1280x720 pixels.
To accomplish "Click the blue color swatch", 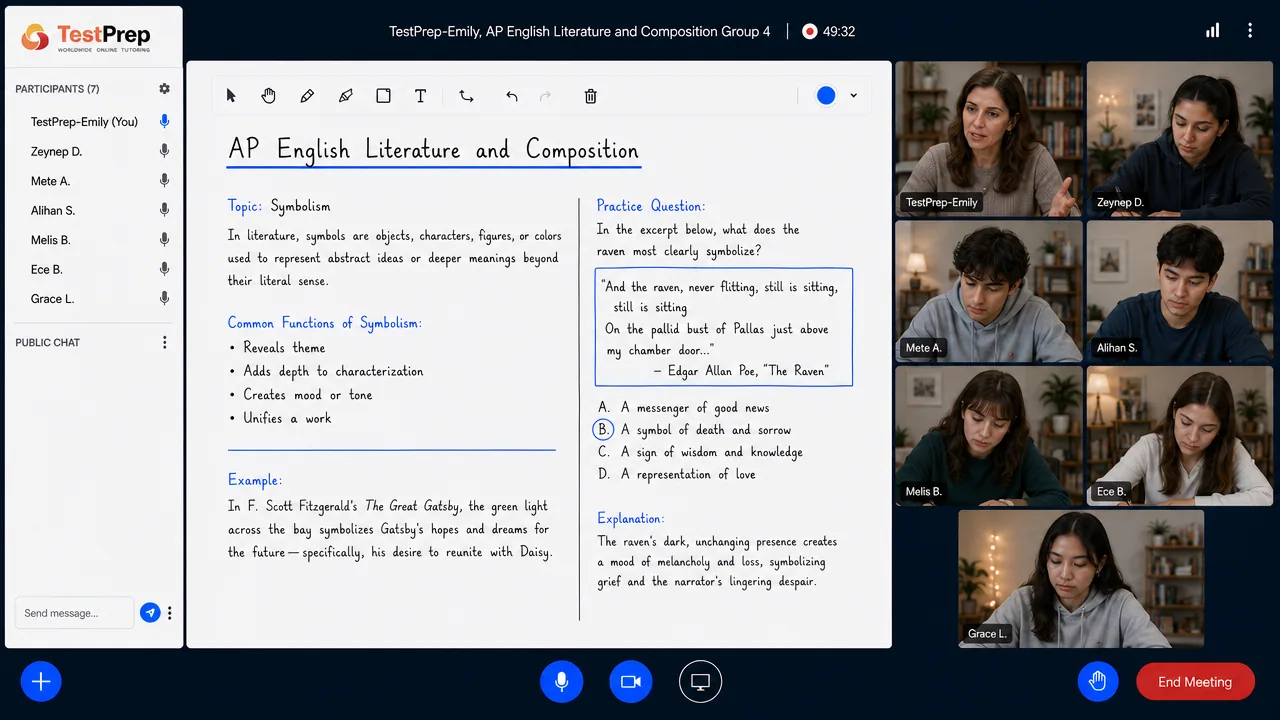I will pyautogui.click(x=826, y=96).
